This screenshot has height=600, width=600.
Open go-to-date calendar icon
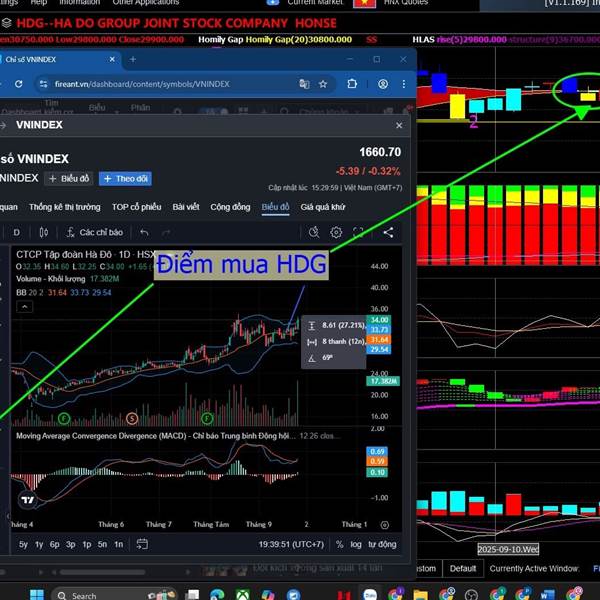coord(142,544)
